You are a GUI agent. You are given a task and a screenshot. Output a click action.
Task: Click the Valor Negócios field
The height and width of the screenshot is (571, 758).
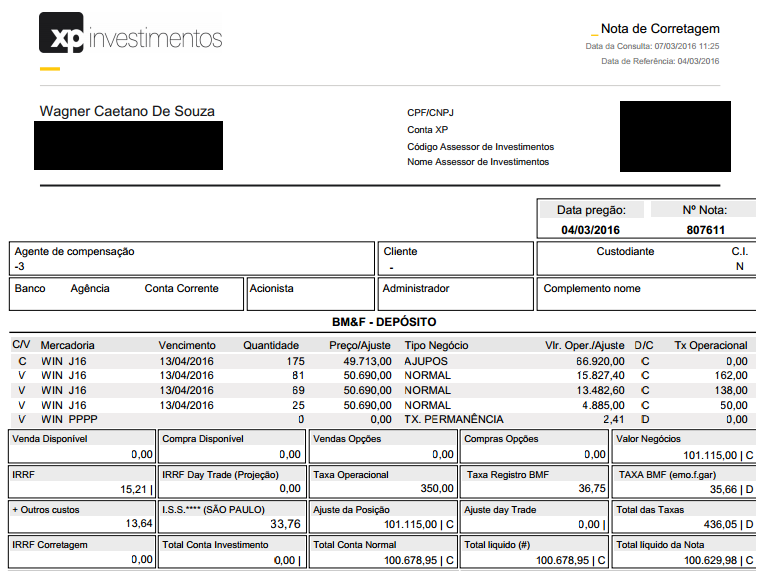pos(684,446)
